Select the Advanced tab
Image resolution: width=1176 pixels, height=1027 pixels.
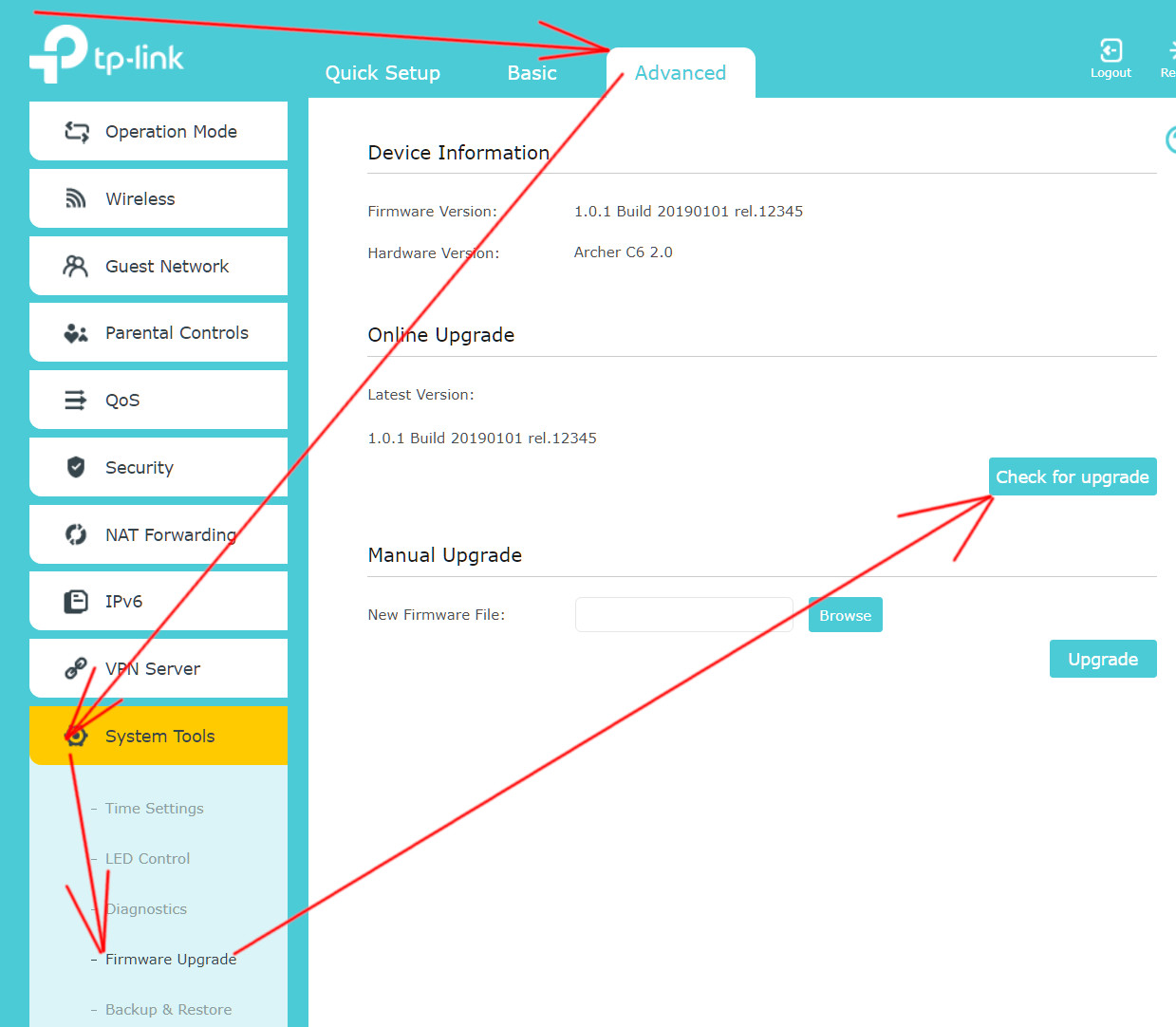[x=680, y=73]
